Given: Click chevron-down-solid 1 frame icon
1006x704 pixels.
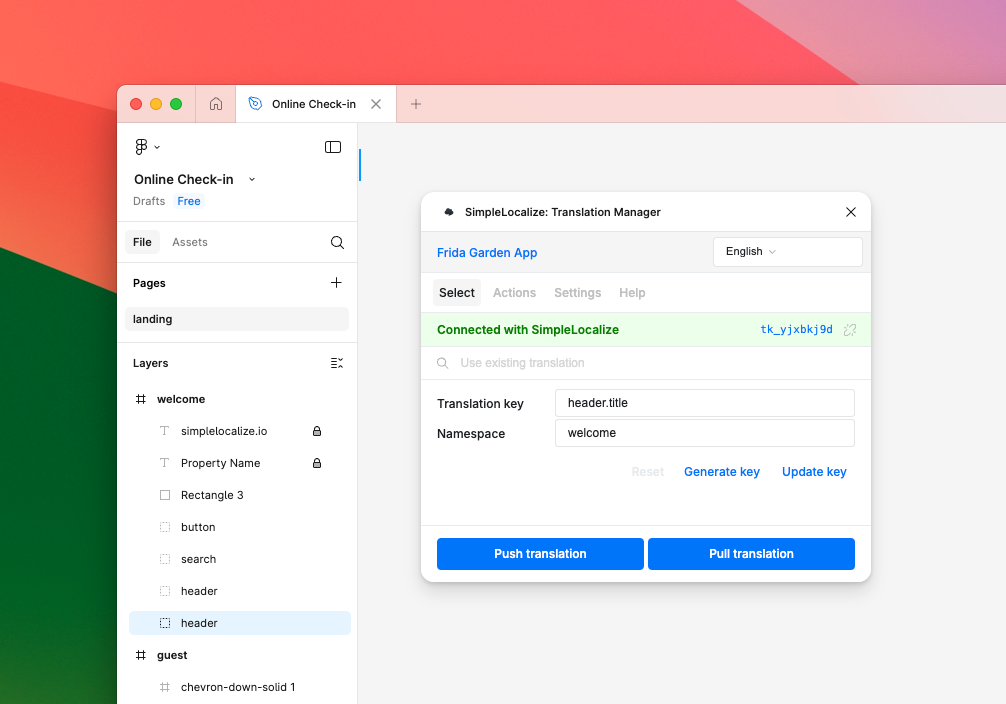Looking at the screenshot, I should 165,687.
